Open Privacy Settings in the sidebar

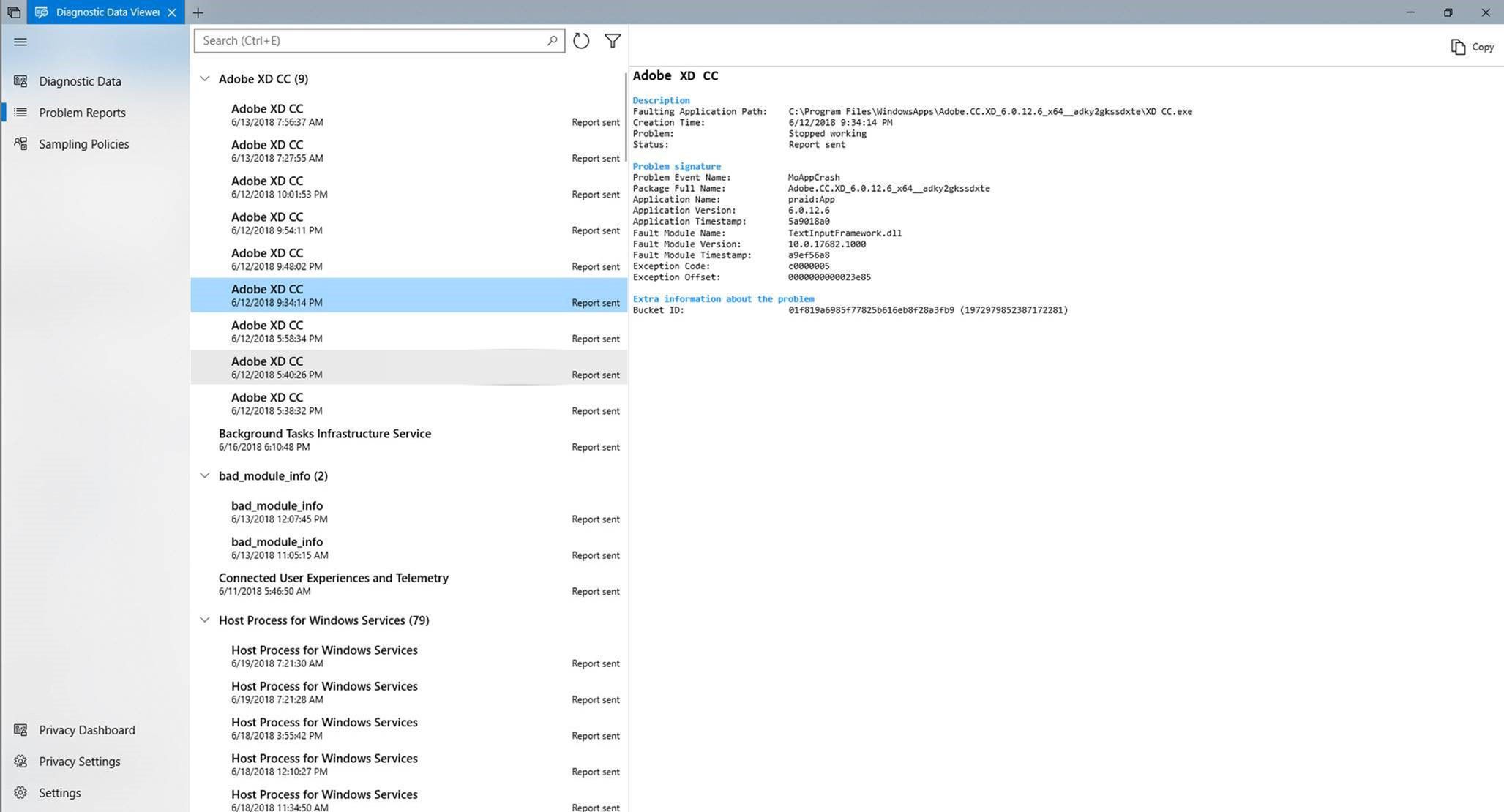[x=79, y=762]
